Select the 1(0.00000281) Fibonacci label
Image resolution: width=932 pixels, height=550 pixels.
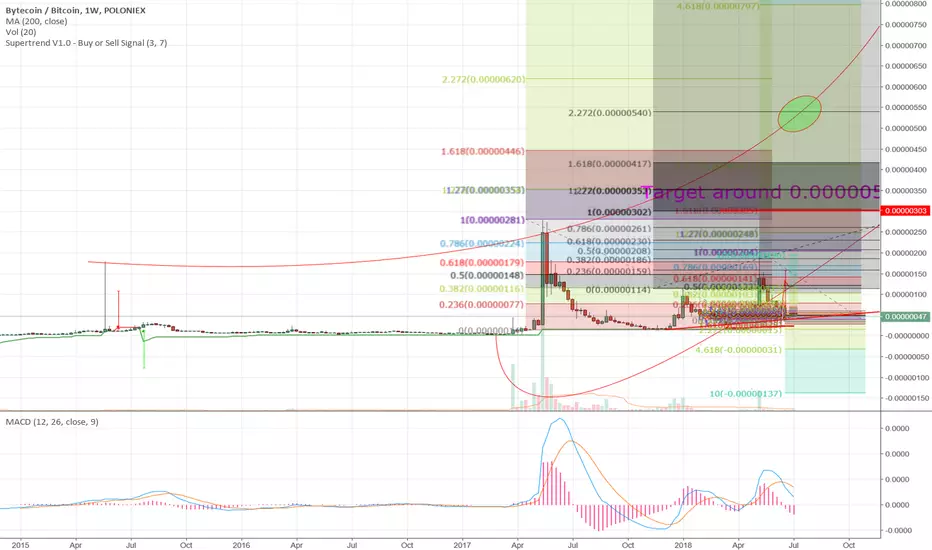492,221
